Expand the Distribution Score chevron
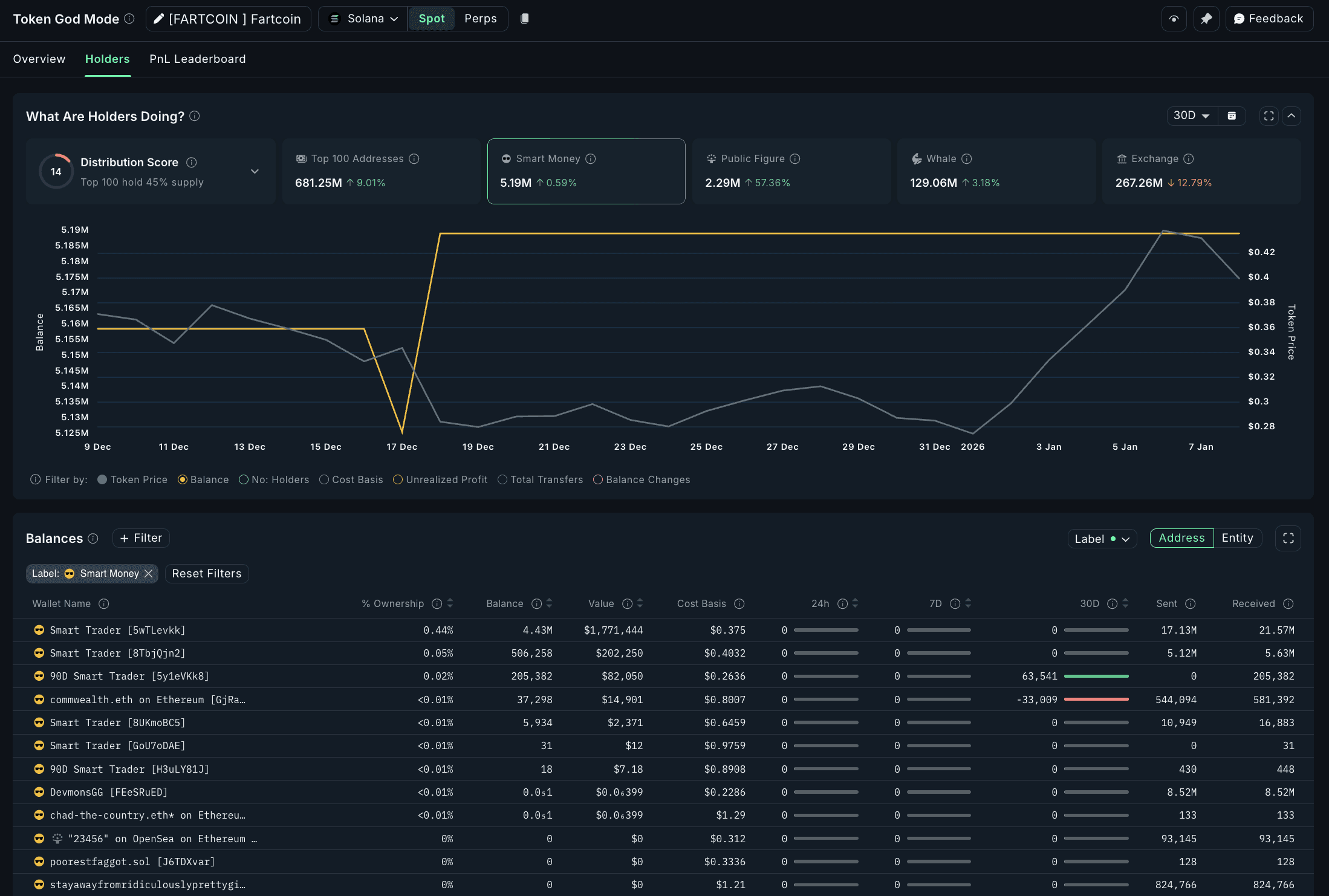The image size is (1329, 896). coord(255,172)
